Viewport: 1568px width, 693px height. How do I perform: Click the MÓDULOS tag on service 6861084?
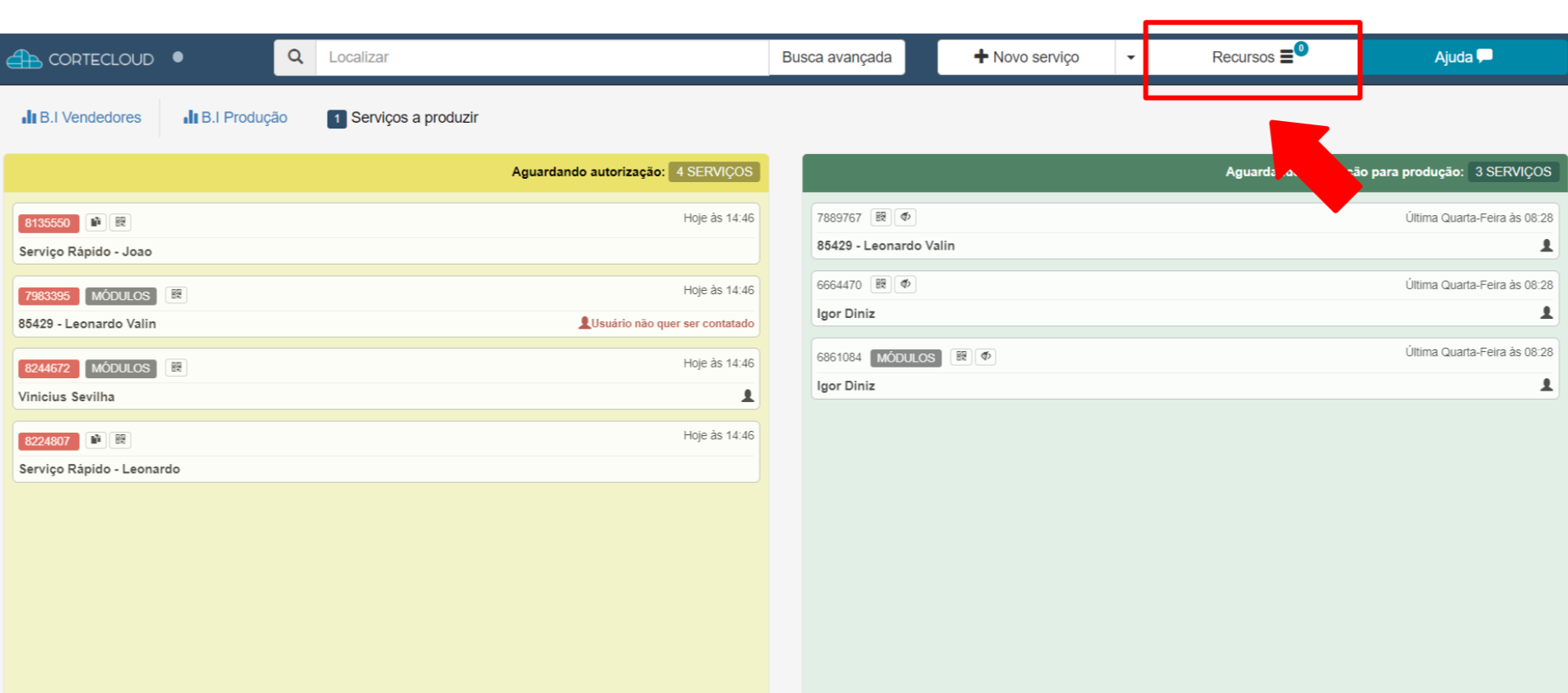(x=906, y=358)
